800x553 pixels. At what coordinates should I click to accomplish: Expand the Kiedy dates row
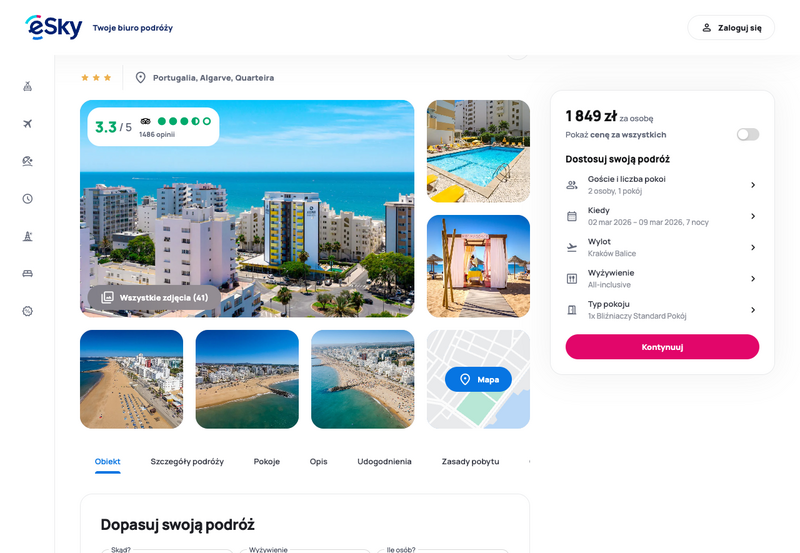[662, 216]
